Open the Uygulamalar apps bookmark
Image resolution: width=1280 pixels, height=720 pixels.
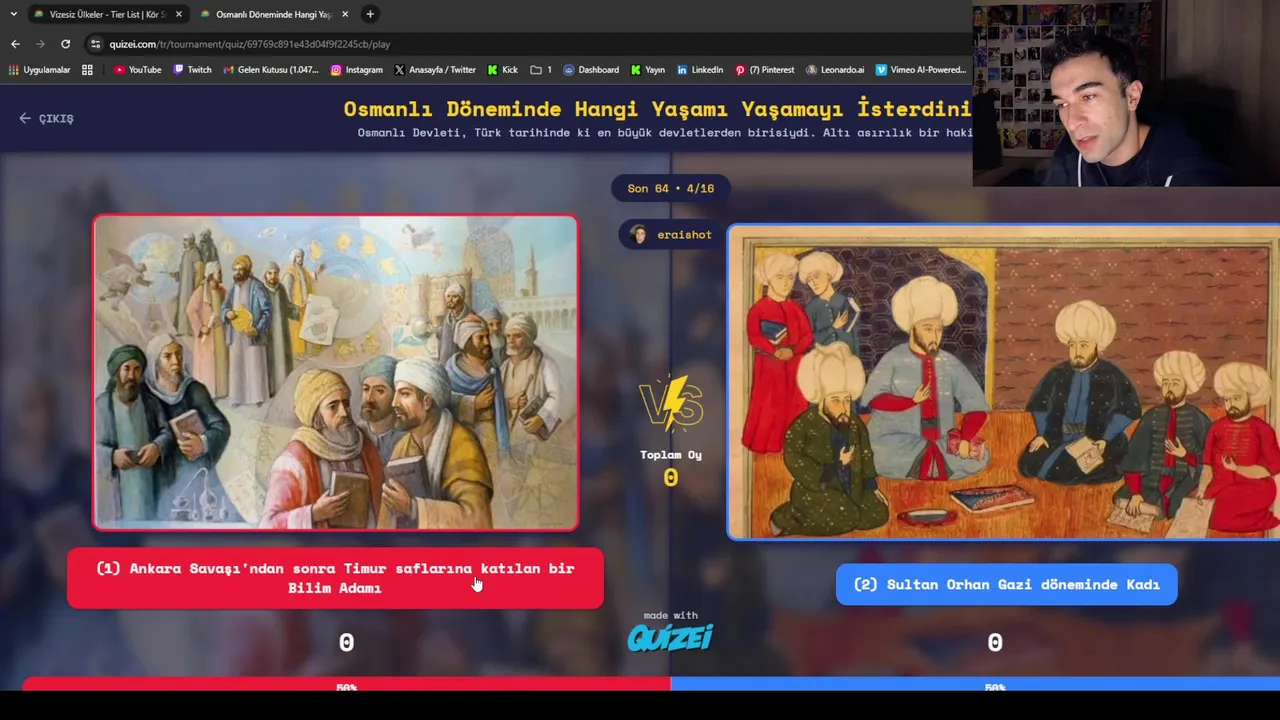39,70
